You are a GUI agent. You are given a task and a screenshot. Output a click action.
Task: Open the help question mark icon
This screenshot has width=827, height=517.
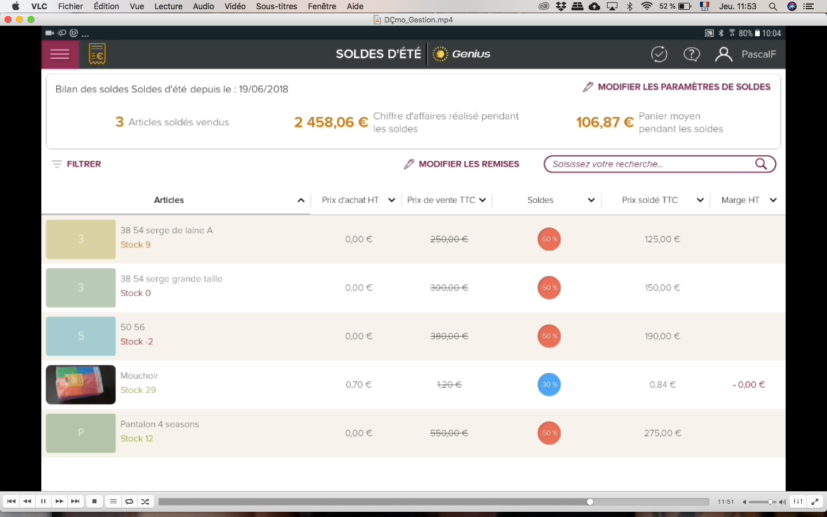tap(691, 54)
